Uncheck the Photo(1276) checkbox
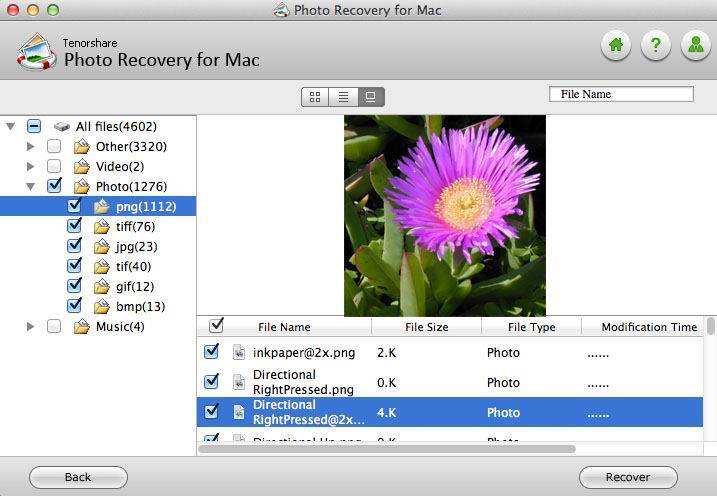The height and width of the screenshot is (496, 717). (x=54, y=186)
